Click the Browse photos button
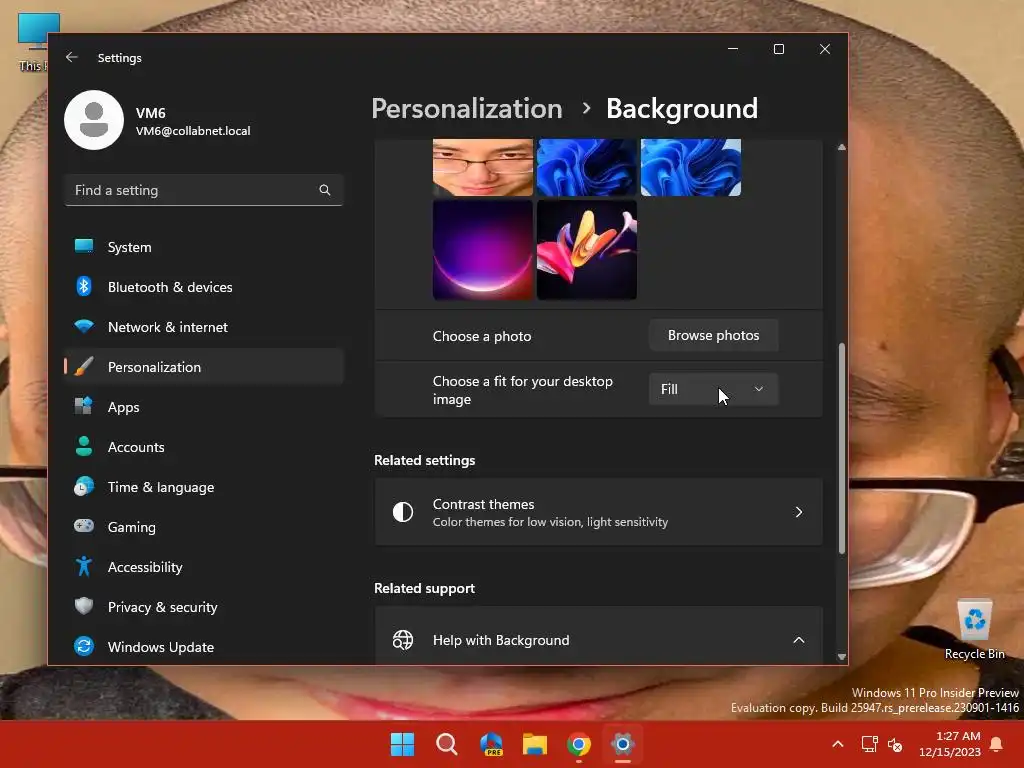Screen dimensions: 1024x768 point(713,335)
